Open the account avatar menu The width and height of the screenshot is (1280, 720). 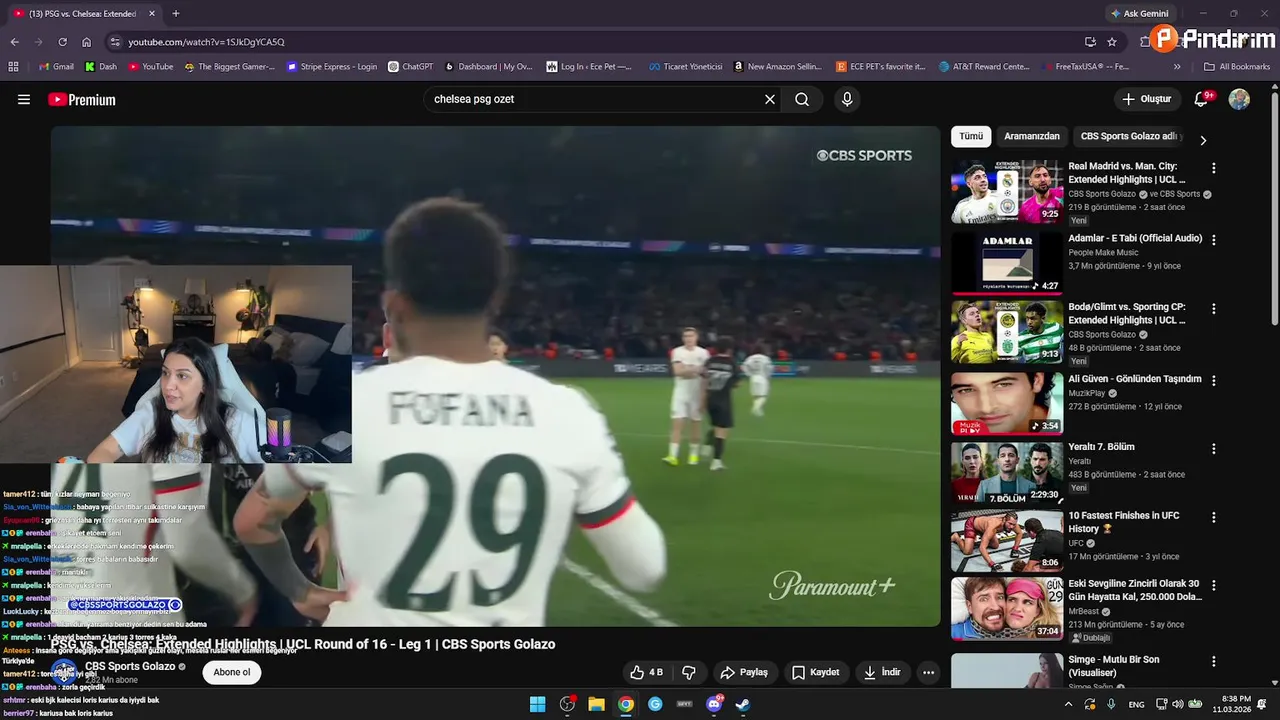coord(1239,99)
